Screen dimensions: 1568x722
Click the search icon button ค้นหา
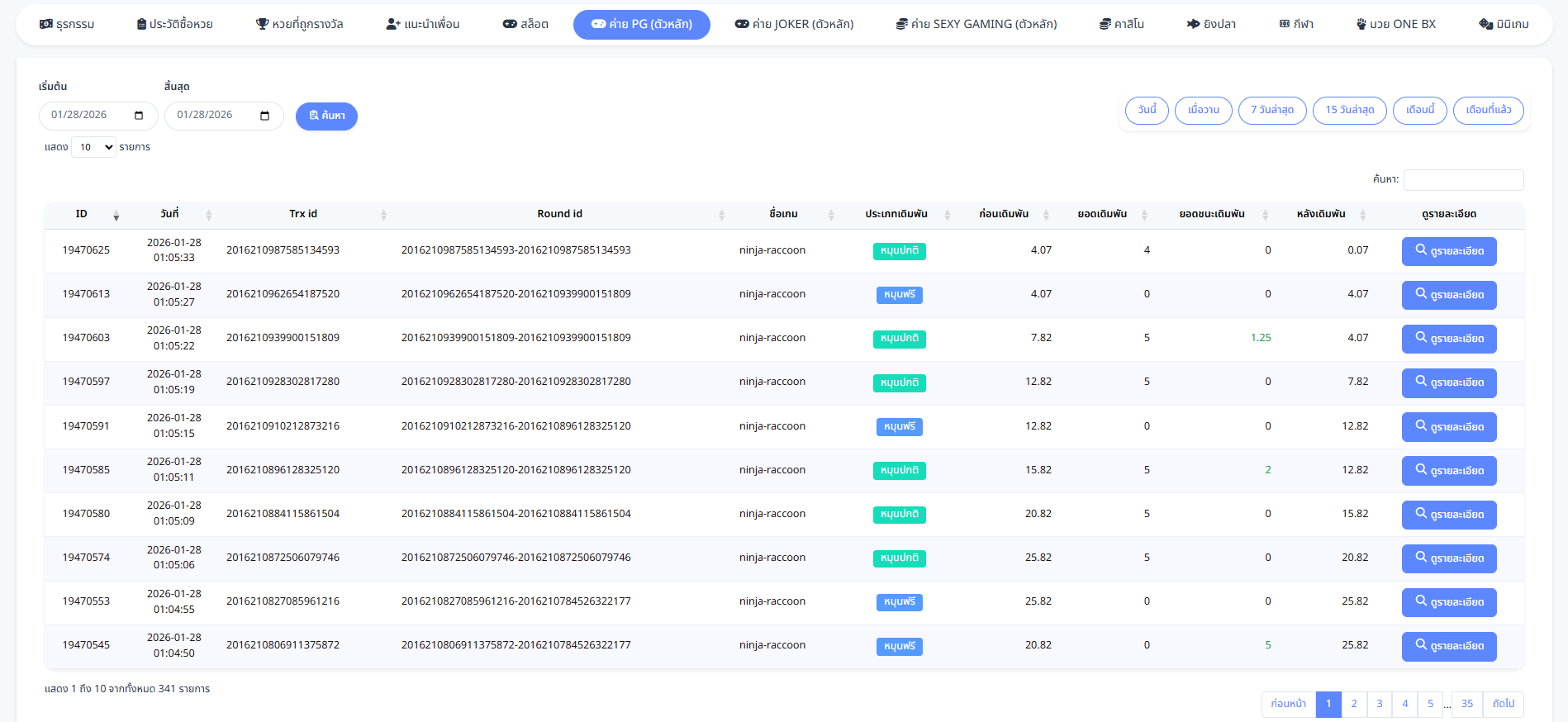click(x=326, y=116)
